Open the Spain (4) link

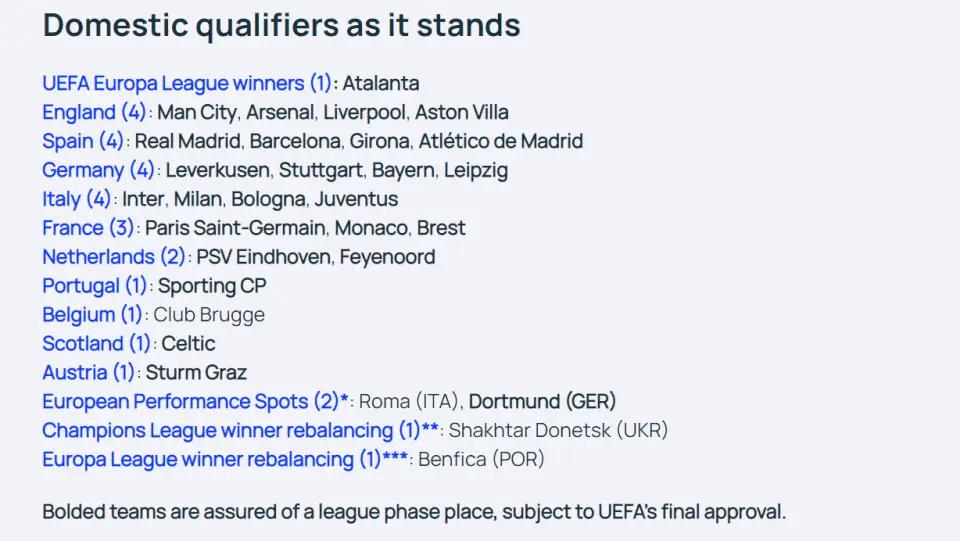[x=83, y=141]
